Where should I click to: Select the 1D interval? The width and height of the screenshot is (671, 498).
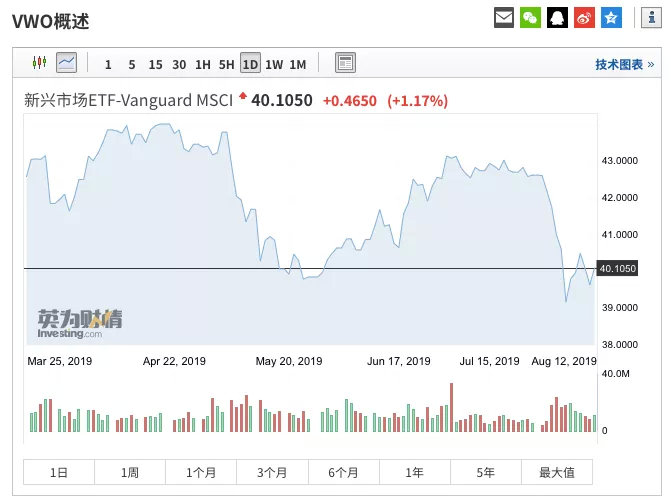250,64
